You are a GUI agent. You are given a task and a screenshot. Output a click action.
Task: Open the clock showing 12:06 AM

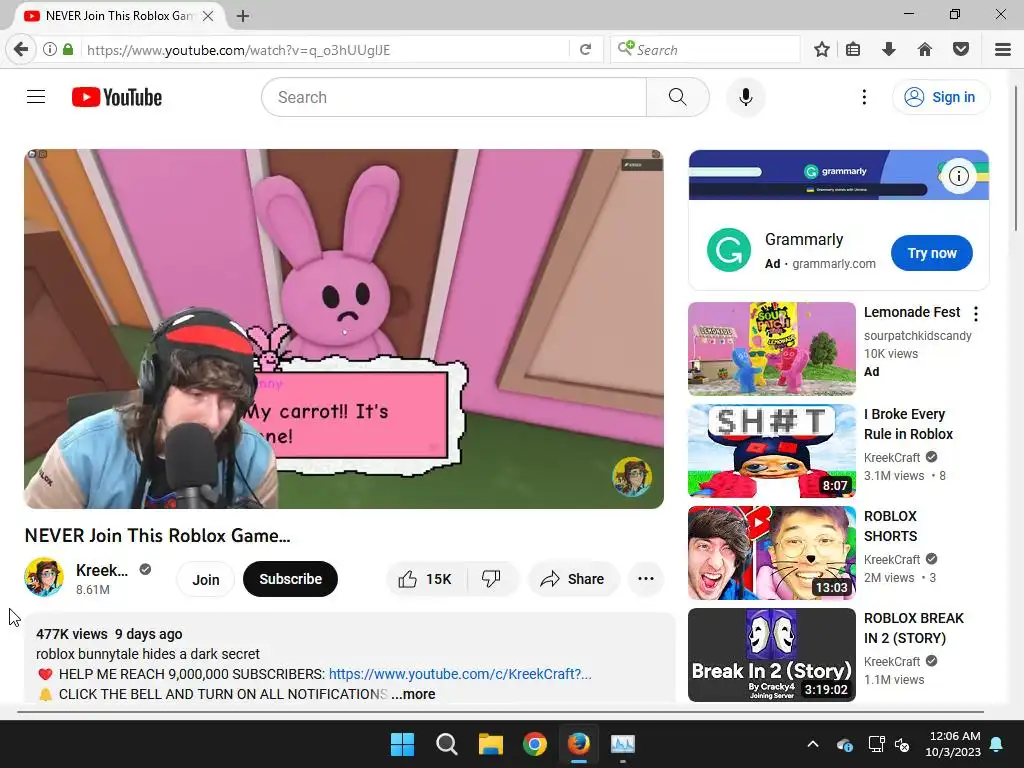point(953,744)
